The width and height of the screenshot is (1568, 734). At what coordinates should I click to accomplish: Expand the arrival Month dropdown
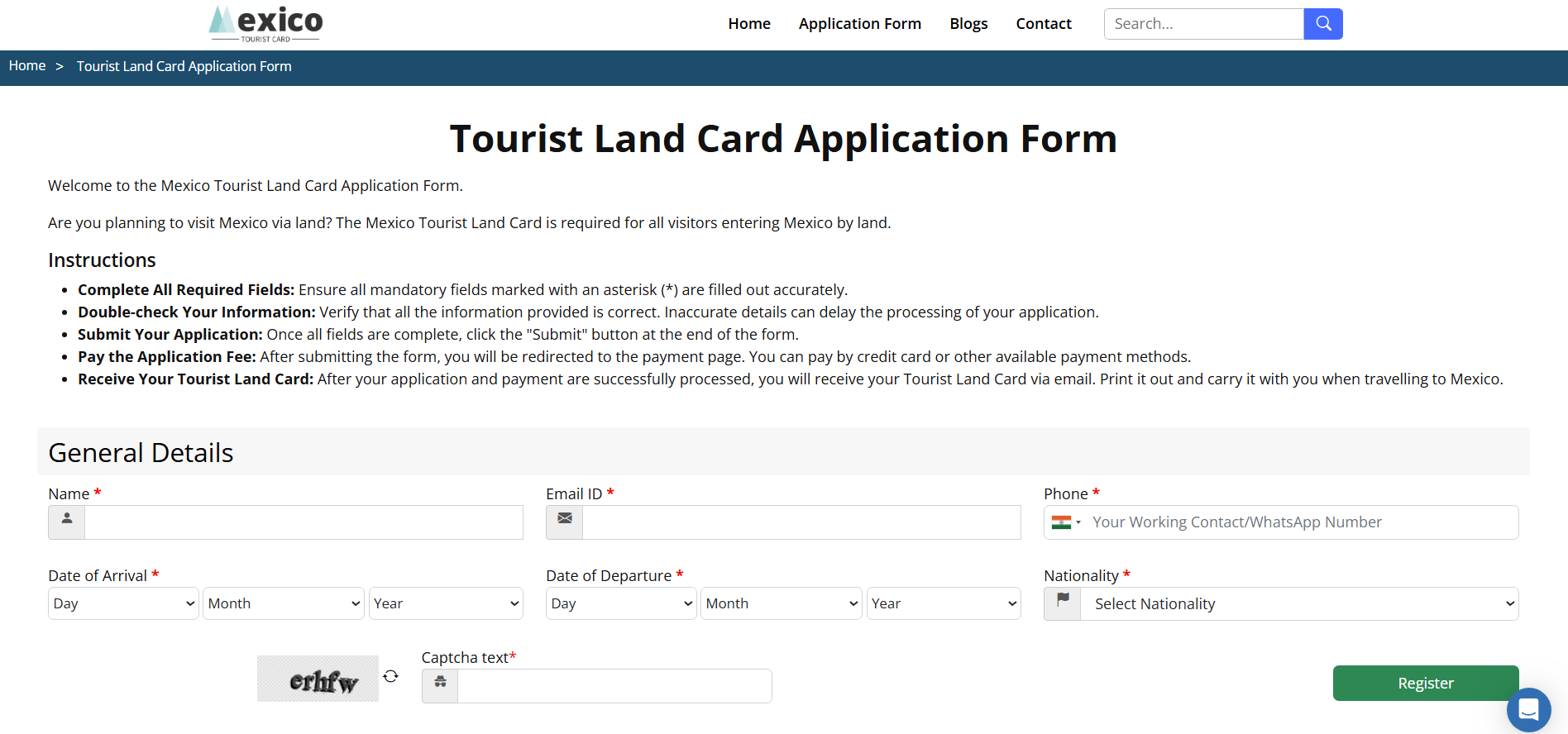(x=284, y=603)
